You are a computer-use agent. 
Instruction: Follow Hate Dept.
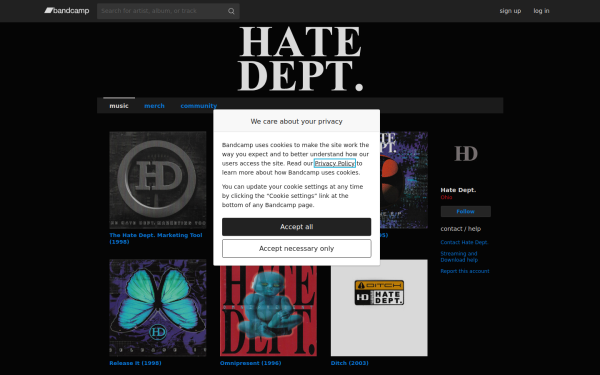[466, 212]
